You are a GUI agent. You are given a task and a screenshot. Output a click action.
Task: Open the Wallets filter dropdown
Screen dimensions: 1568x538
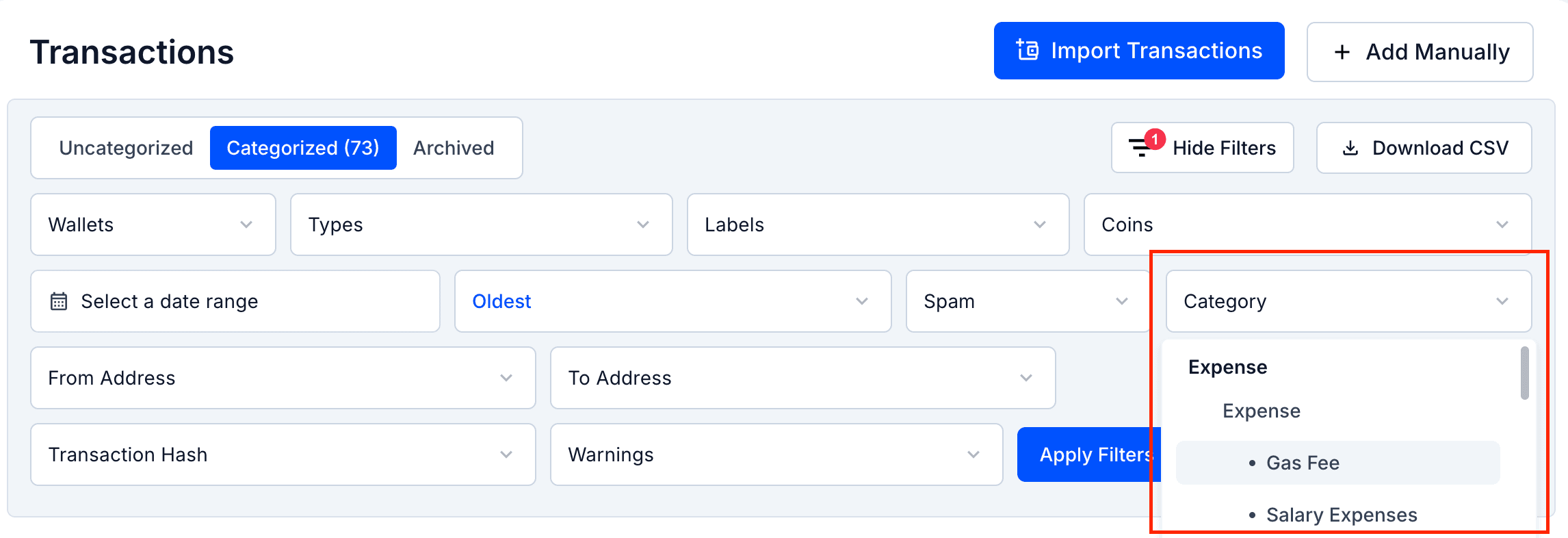[x=152, y=225]
